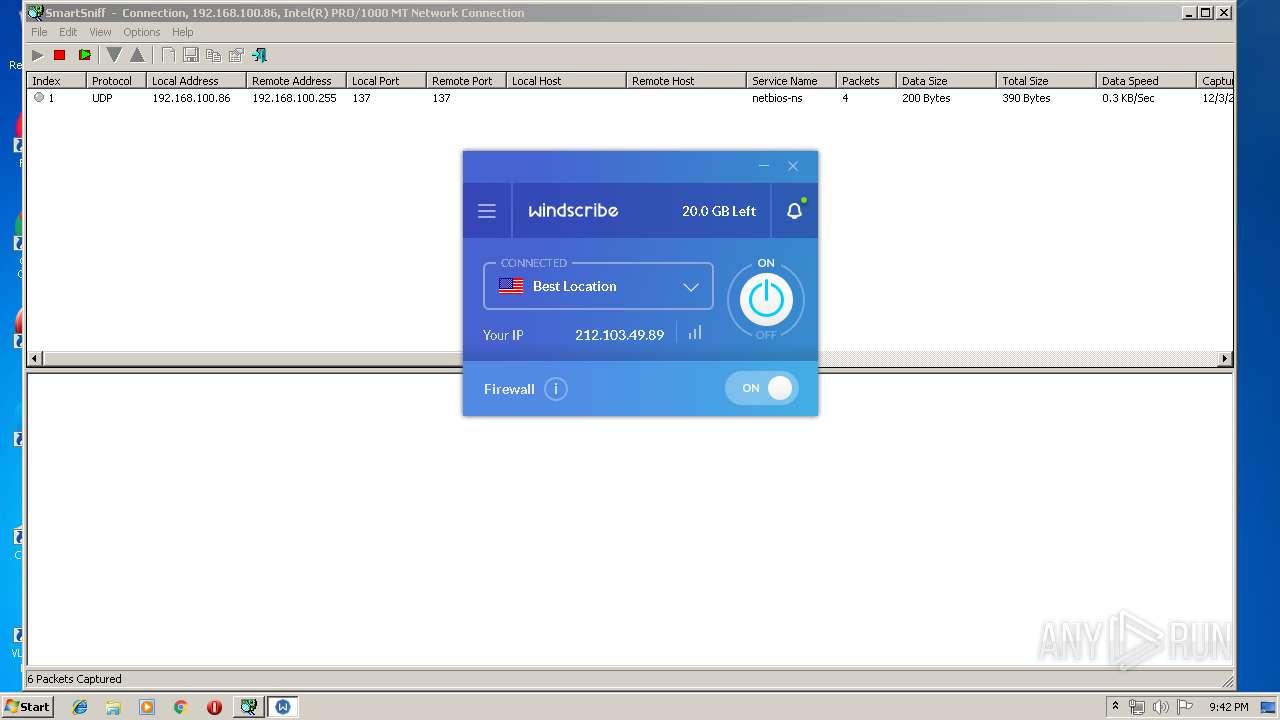Click the 0.3 KB/Sec data speed cell
The image size is (1280, 720).
click(1129, 98)
